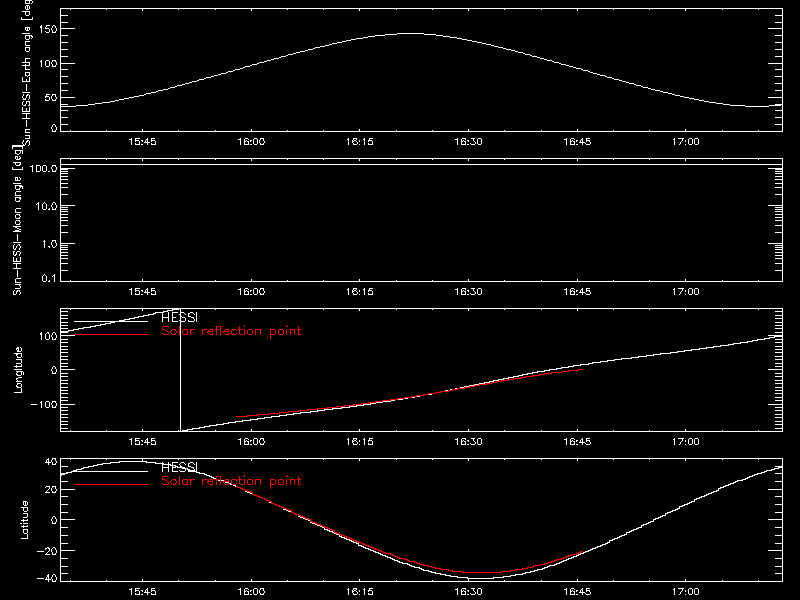
Task: Click 16:45 time label under Moon angle plot
Action: click(x=577, y=292)
